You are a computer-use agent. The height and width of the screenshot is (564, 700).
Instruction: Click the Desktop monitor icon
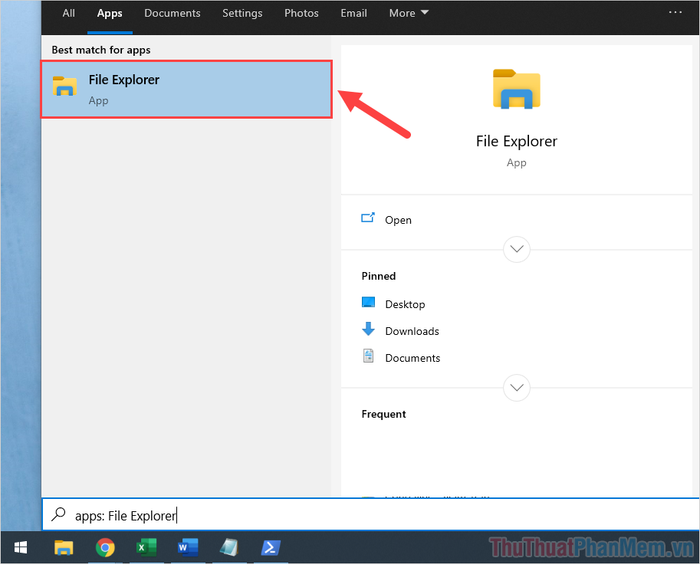point(368,302)
